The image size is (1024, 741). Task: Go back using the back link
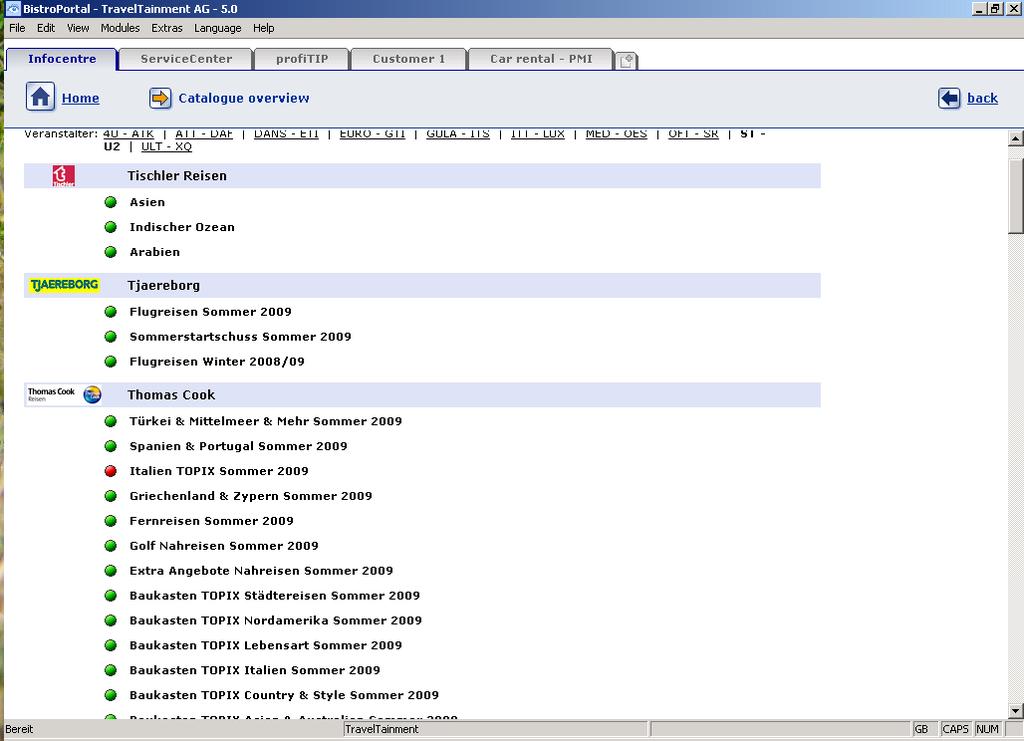(982, 98)
